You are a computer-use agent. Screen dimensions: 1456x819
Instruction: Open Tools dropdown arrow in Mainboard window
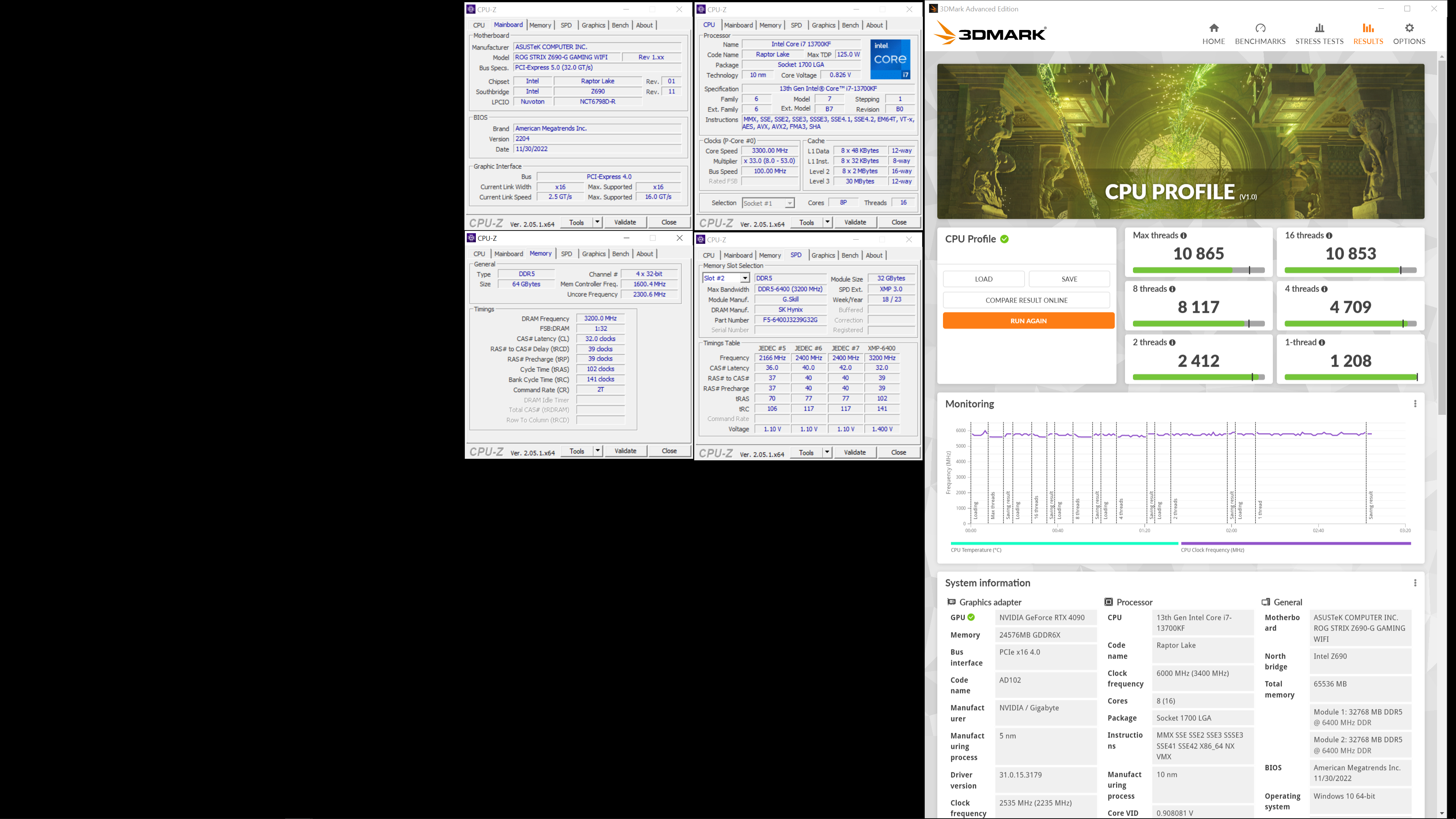(597, 222)
